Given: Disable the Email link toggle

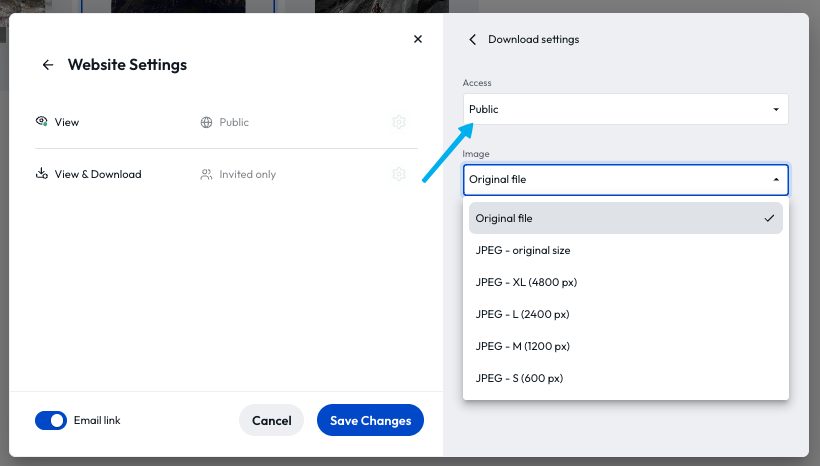Looking at the screenshot, I should tap(51, 420).
